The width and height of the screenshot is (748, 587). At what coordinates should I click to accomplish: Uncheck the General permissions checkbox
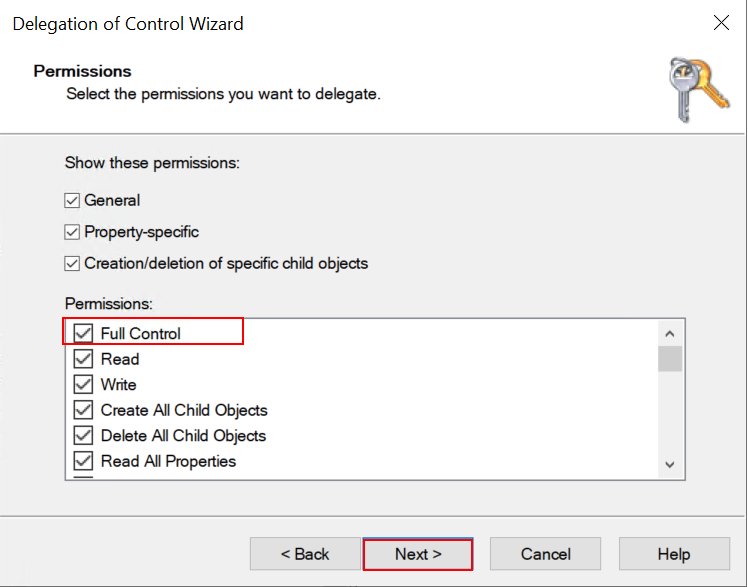[72, 200]
